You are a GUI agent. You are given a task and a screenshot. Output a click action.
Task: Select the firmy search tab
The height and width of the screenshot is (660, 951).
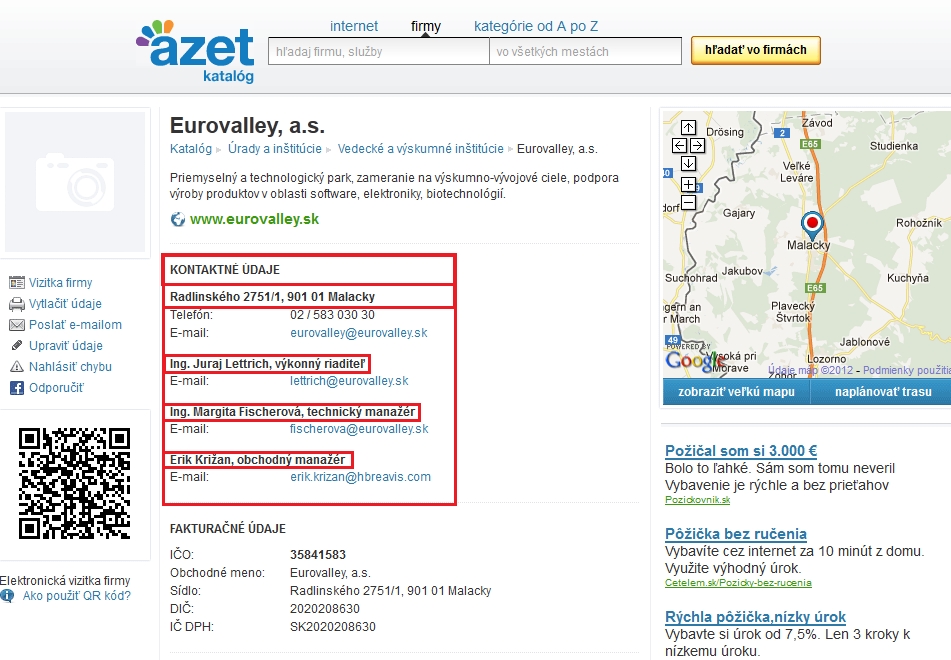pos(426,26)
